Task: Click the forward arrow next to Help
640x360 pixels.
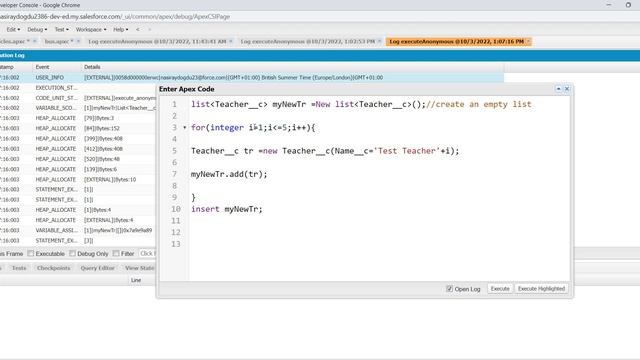Action: (149, 29)
